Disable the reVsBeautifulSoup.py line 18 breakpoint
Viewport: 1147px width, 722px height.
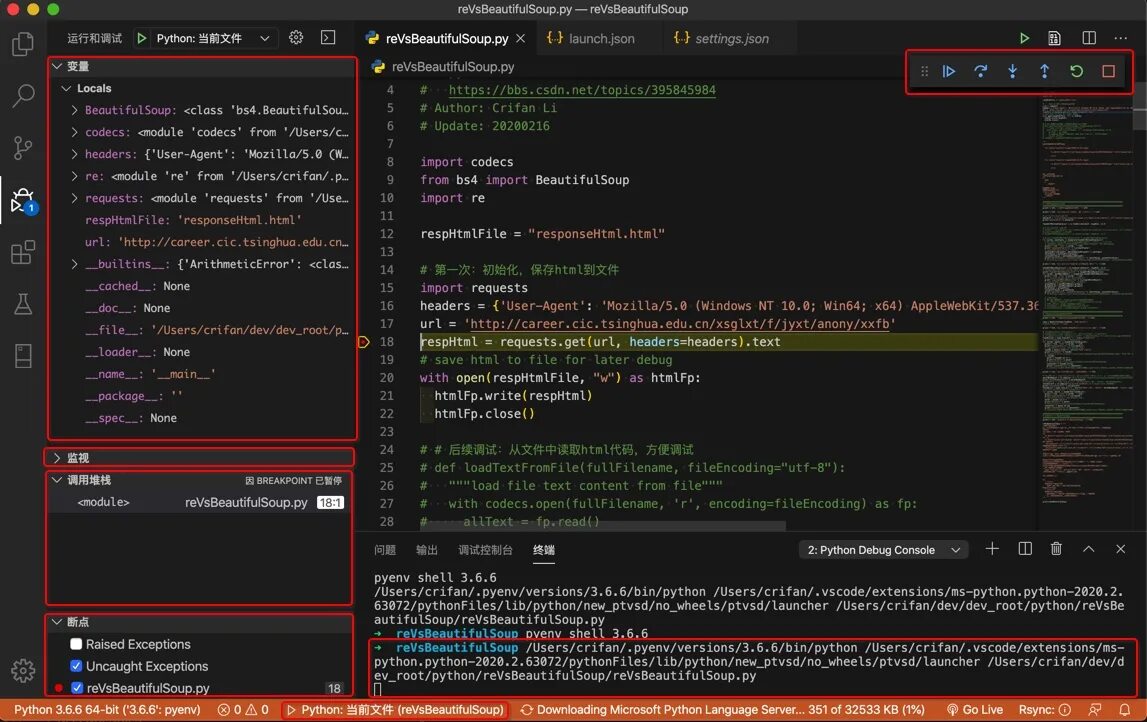(x=77, y=688)
